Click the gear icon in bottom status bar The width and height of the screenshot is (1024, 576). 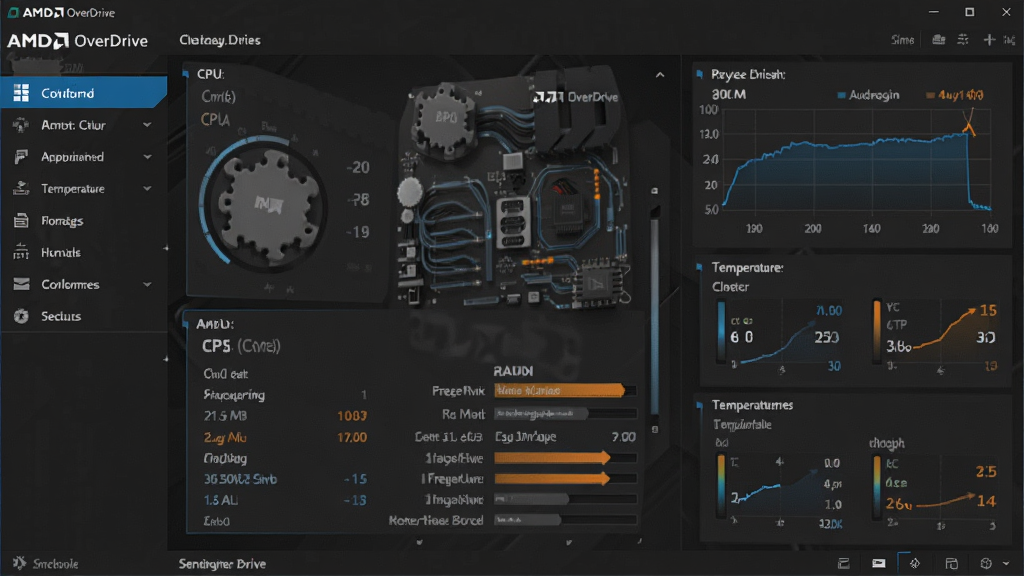point(986,563)
